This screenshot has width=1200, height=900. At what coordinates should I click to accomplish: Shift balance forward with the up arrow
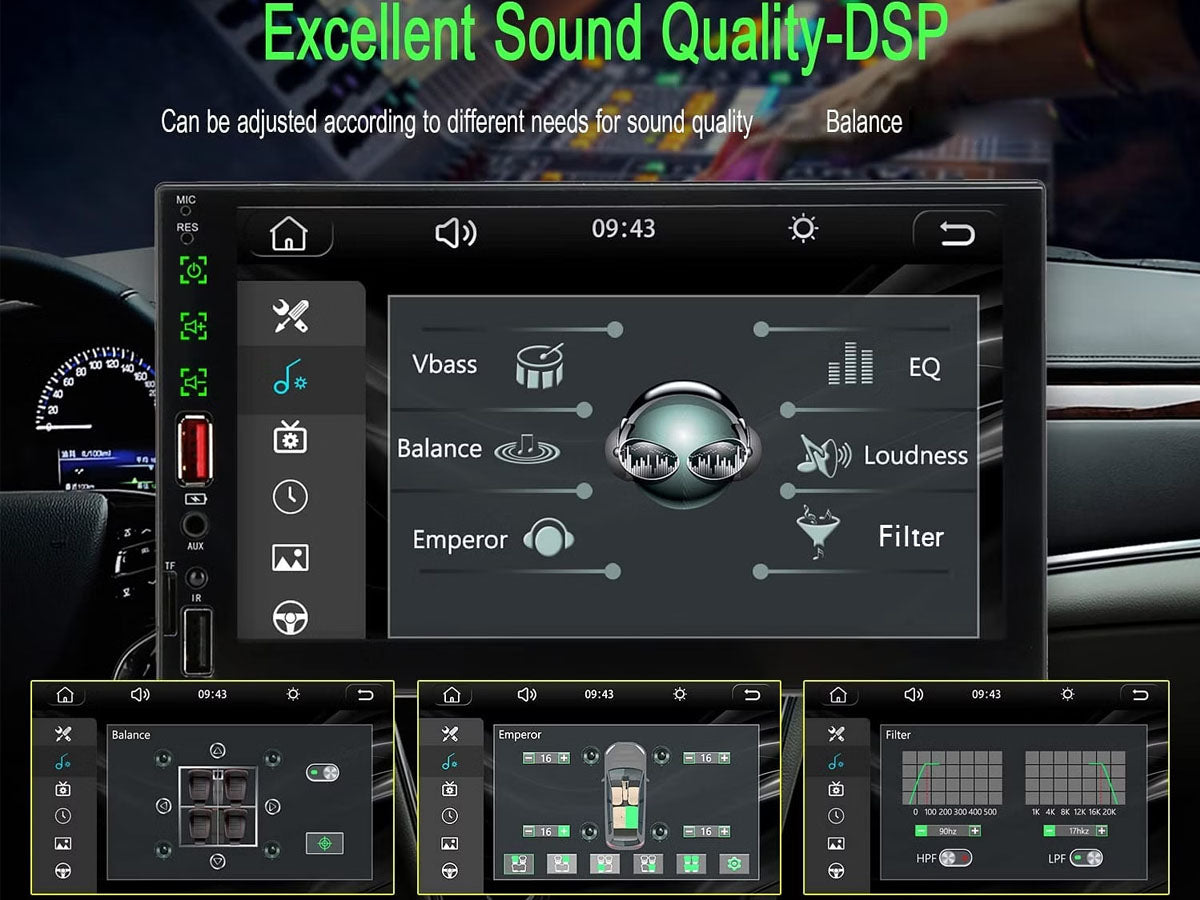click(x=217, y=751)
